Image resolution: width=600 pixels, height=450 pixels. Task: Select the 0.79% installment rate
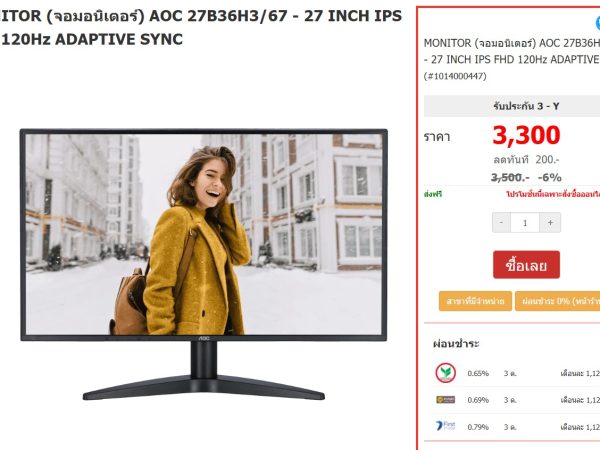coord(478,427)
